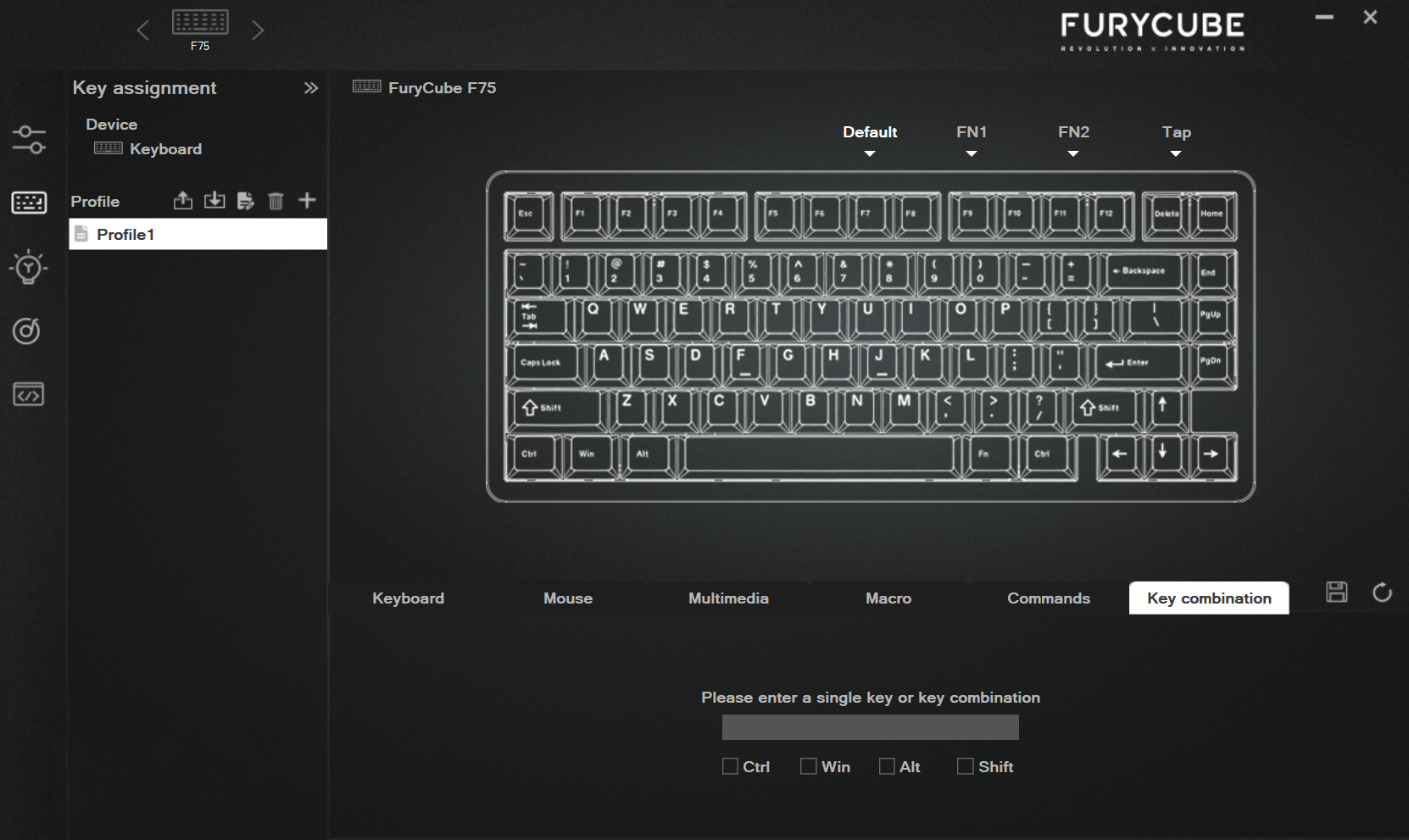Screen dimensions: 1409x840
Task: Reset assignments with the circular arrow icon
Action: (x=1382, y=592)
